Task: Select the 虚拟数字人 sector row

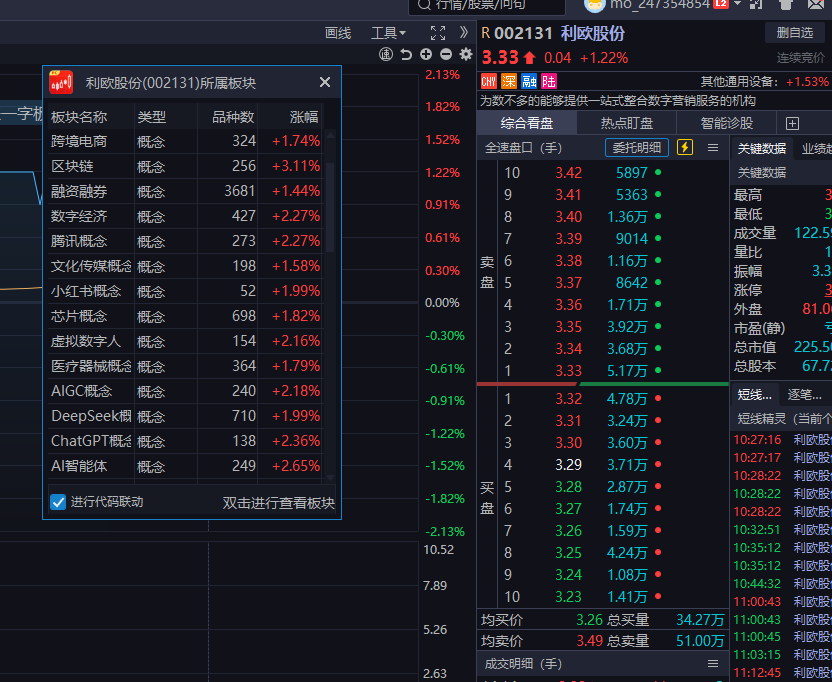Action: tap(185, 341)
